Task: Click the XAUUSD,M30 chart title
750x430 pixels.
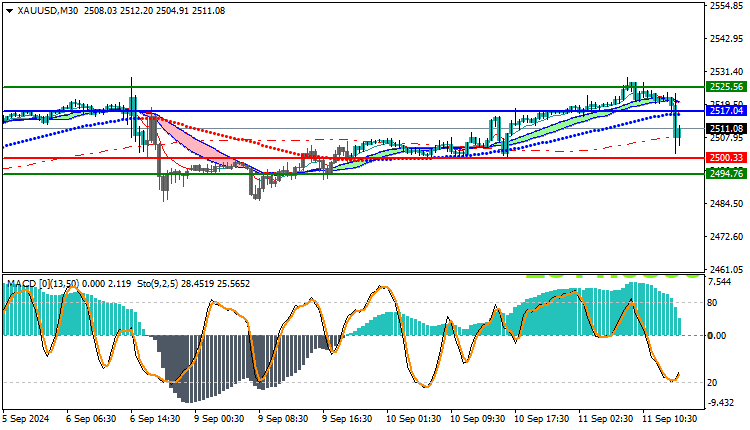Action: tap(48, 11)
